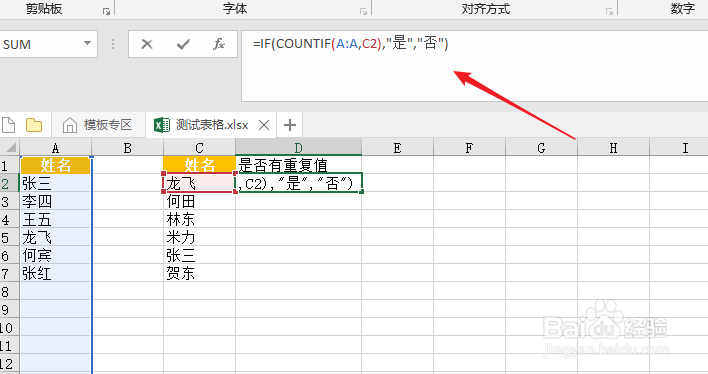Open 字体 group dialog launcher
This screenshot has width=708, height=374.
click(x=363, y=11)
